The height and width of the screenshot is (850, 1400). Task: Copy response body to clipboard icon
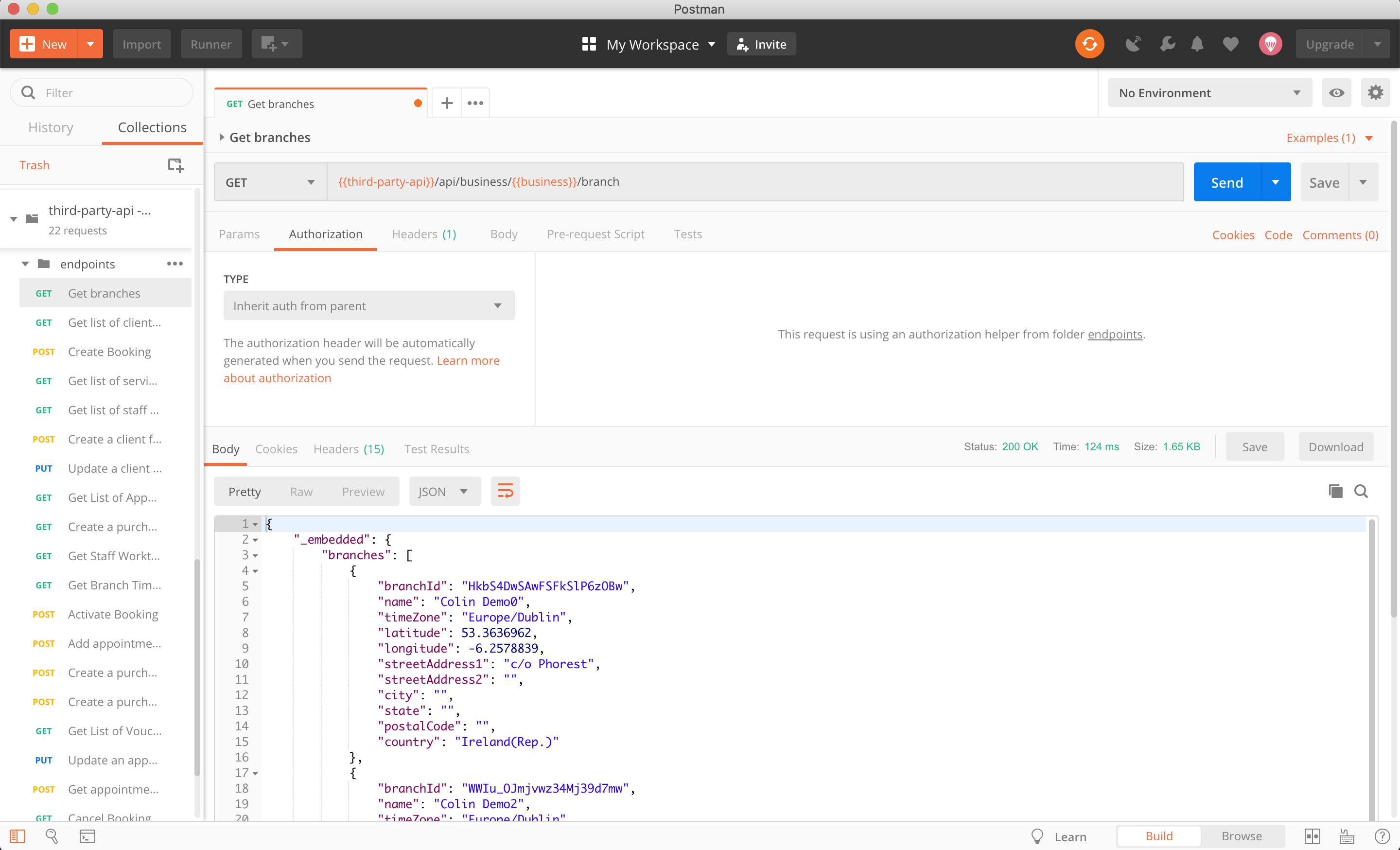(x=1335, y=492)
